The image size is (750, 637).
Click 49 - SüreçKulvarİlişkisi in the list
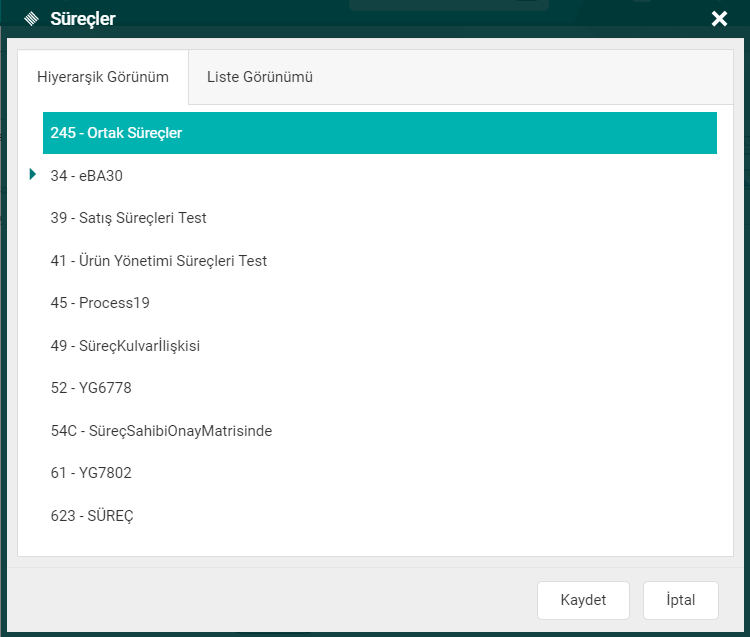125,346
